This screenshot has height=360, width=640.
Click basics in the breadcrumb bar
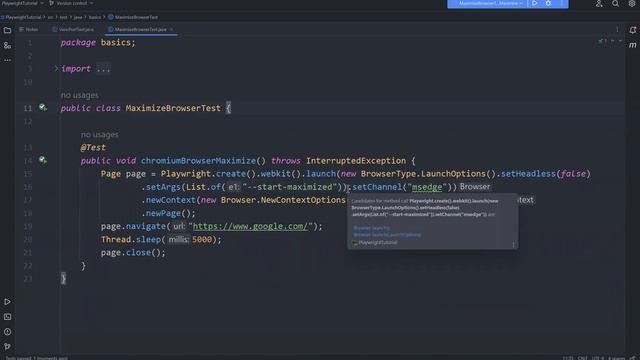click(x=95, y=17)
